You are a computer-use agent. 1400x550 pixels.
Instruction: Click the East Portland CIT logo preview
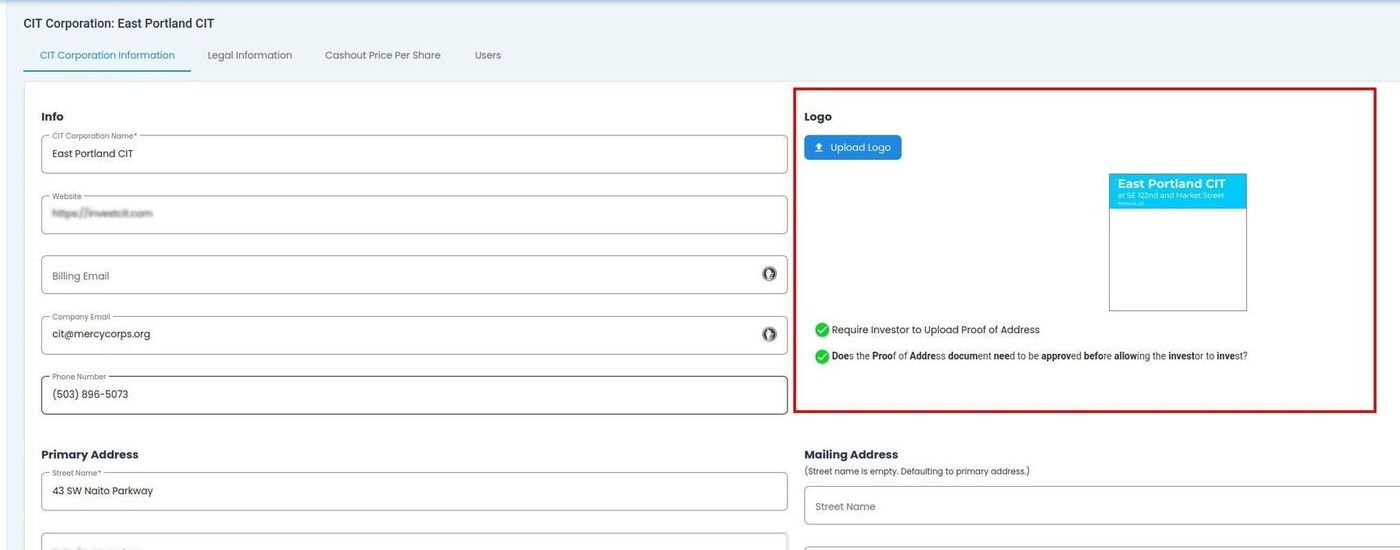[x=1177, y=242]
